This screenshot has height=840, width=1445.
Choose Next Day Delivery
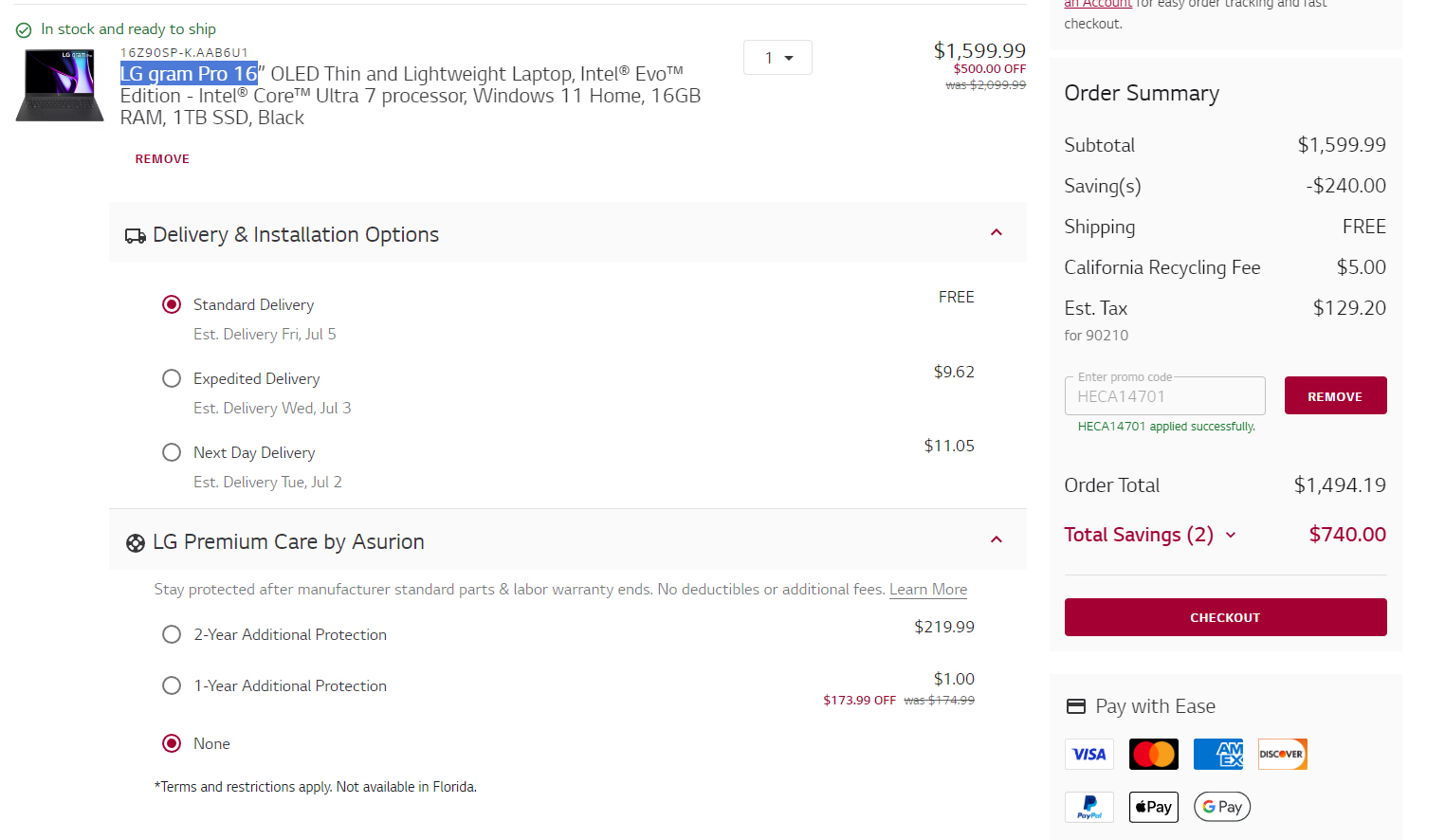(172, 452)
